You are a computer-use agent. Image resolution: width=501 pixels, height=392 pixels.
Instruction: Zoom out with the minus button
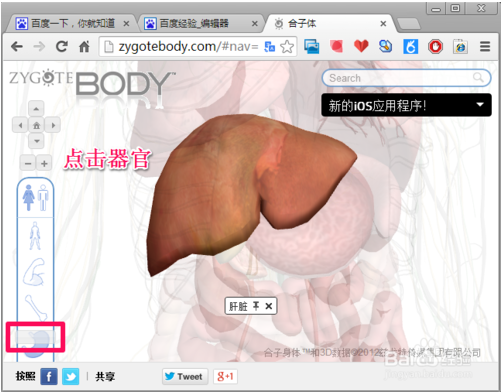28,163
